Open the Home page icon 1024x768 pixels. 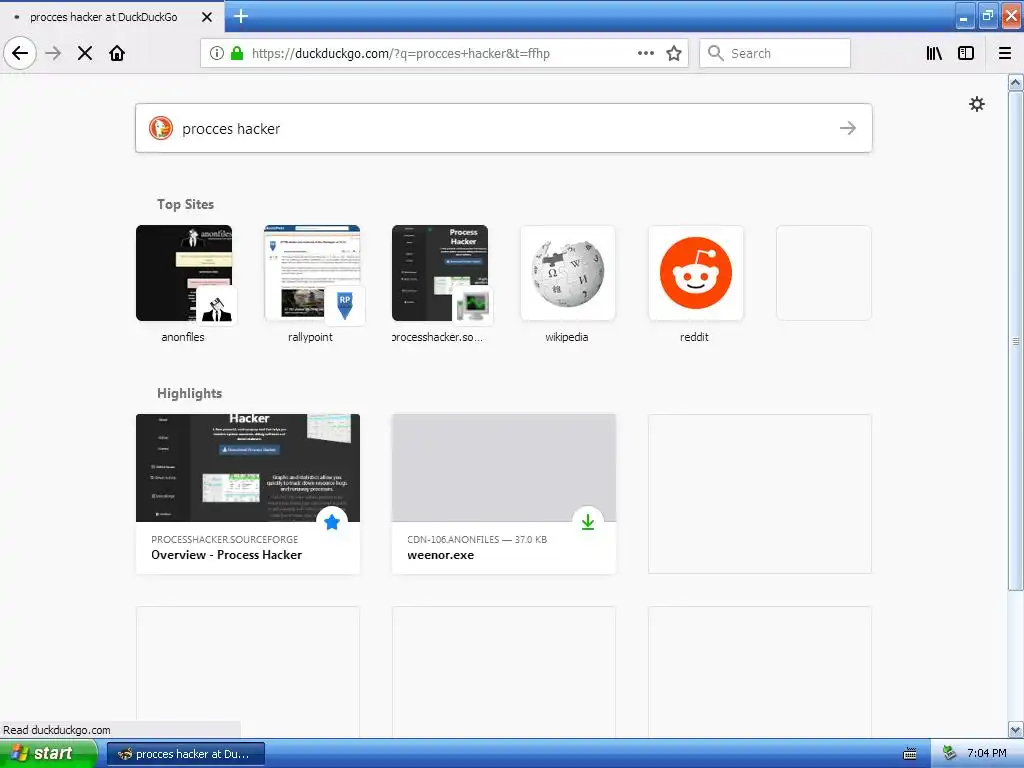click(x=117, y=53)
